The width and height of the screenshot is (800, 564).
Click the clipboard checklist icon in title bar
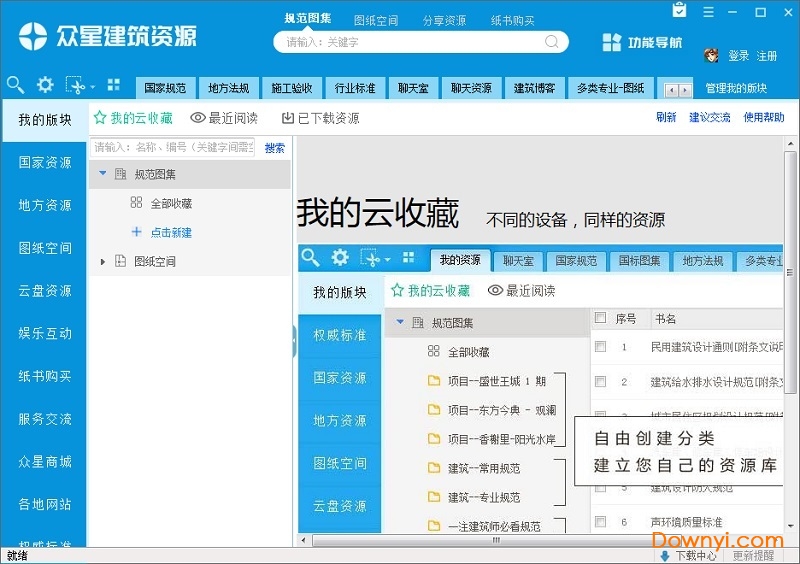point(680,11)
